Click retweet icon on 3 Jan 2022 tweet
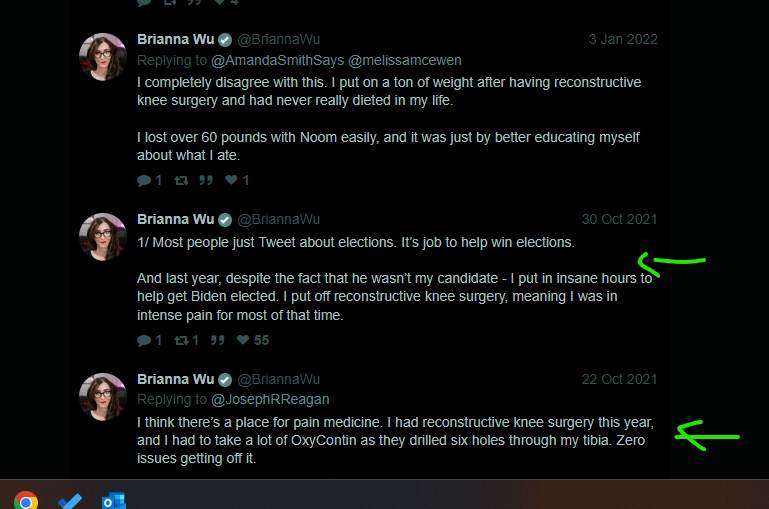This screenshot has height=509, width=769. [x=181, y=180]
